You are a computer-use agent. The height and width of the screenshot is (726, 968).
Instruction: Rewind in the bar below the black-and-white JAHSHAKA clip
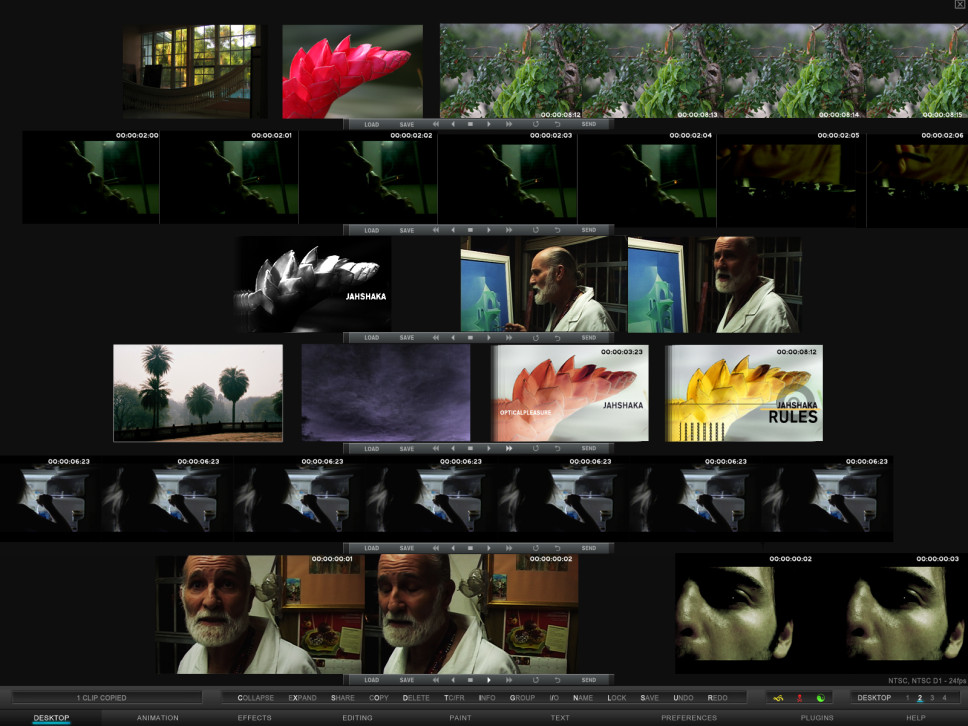[436, 338]
